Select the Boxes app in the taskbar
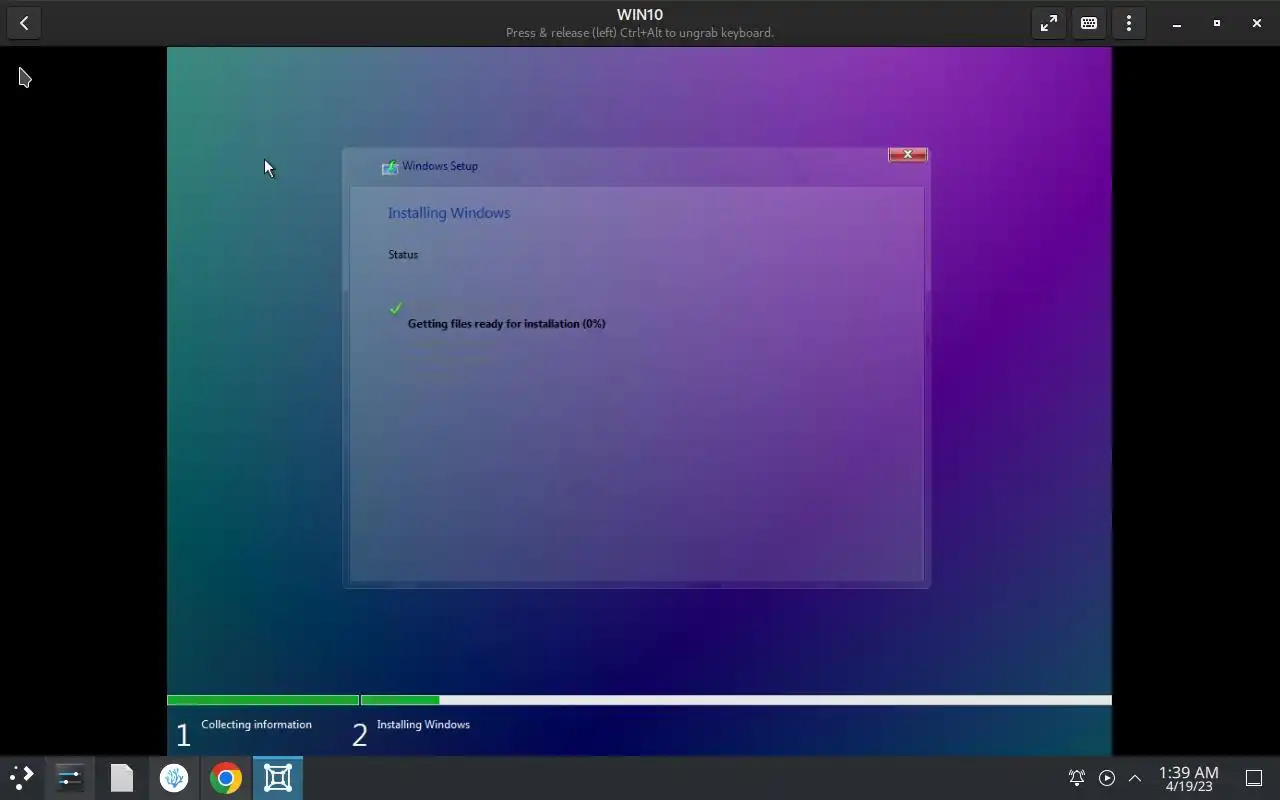1280x800 pixels. (278, 778)
